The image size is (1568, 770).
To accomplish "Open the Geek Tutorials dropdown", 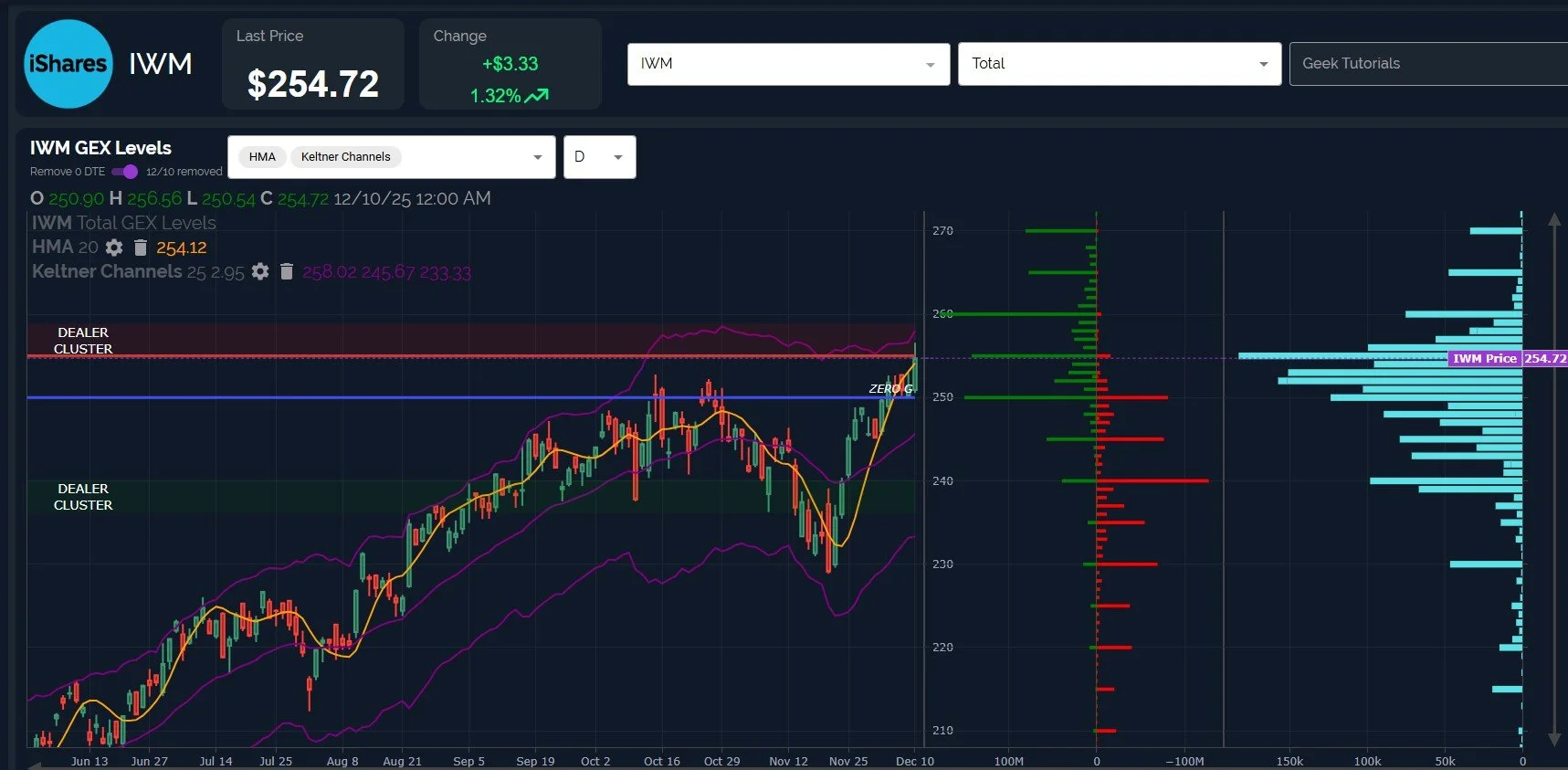I will point(1428,64).
